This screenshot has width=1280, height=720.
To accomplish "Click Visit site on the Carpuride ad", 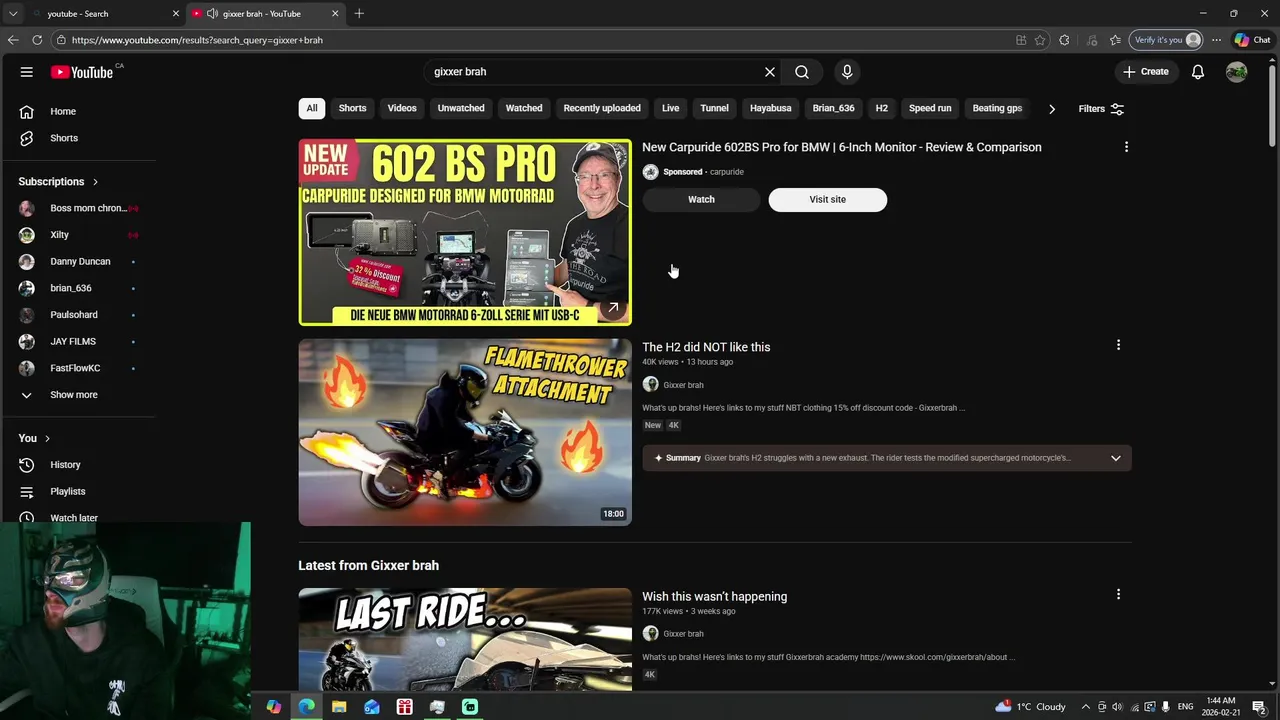I will [827, 199].
